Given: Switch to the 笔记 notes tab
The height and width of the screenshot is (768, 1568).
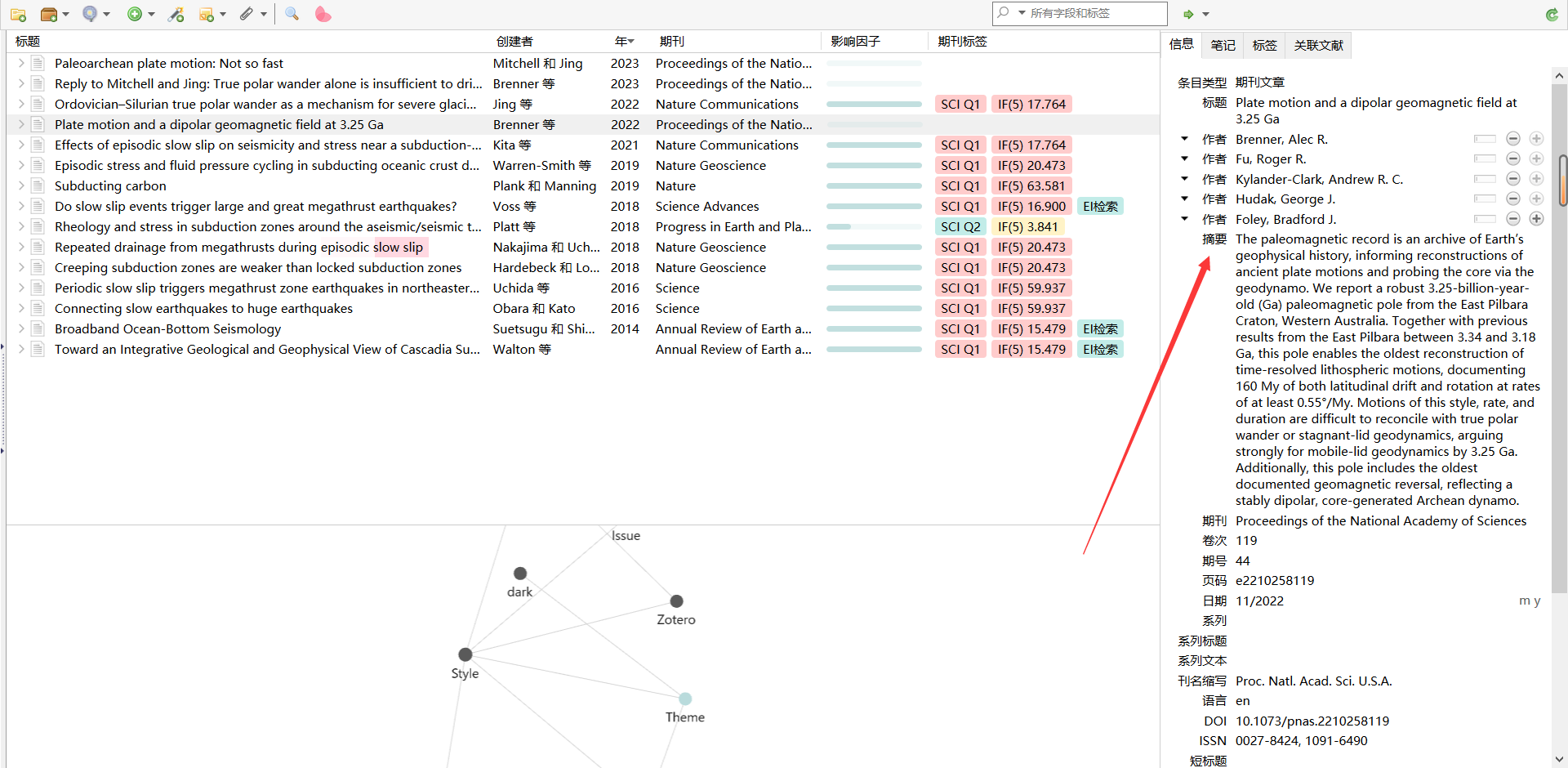Looking at the screenshot, I should point(1223,45).
